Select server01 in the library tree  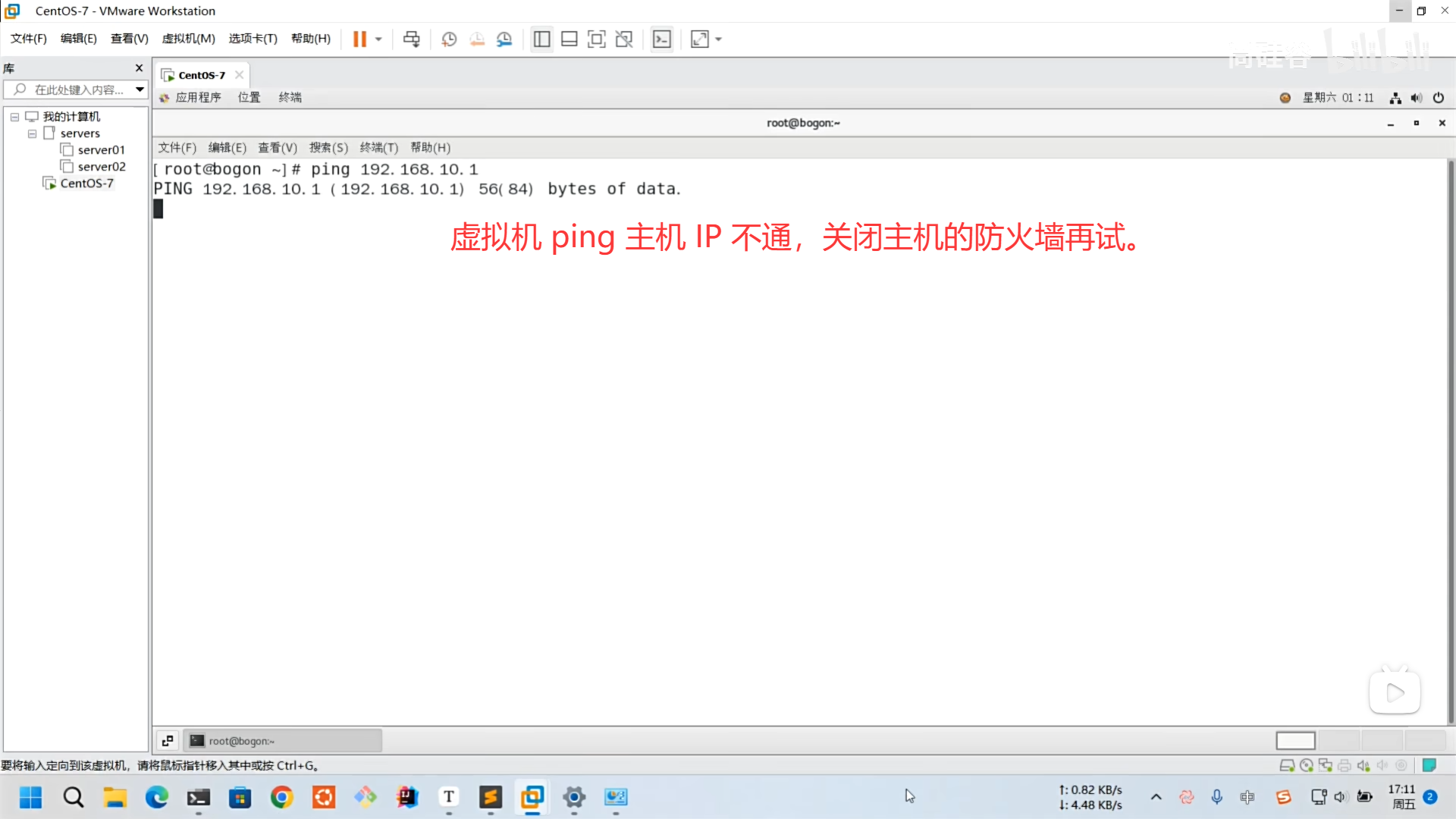pos(101,149)
